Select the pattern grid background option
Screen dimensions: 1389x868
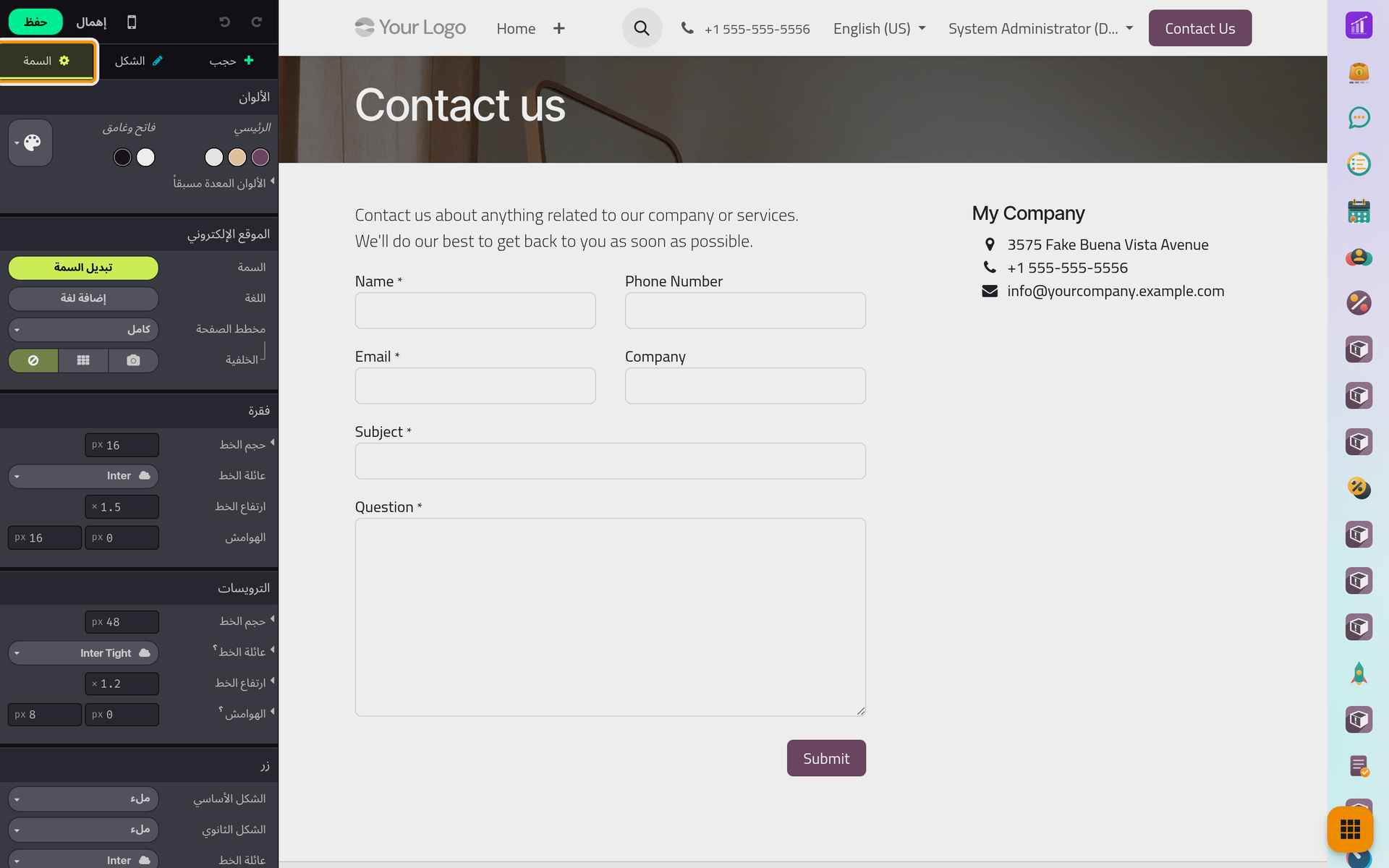(83, 360)
